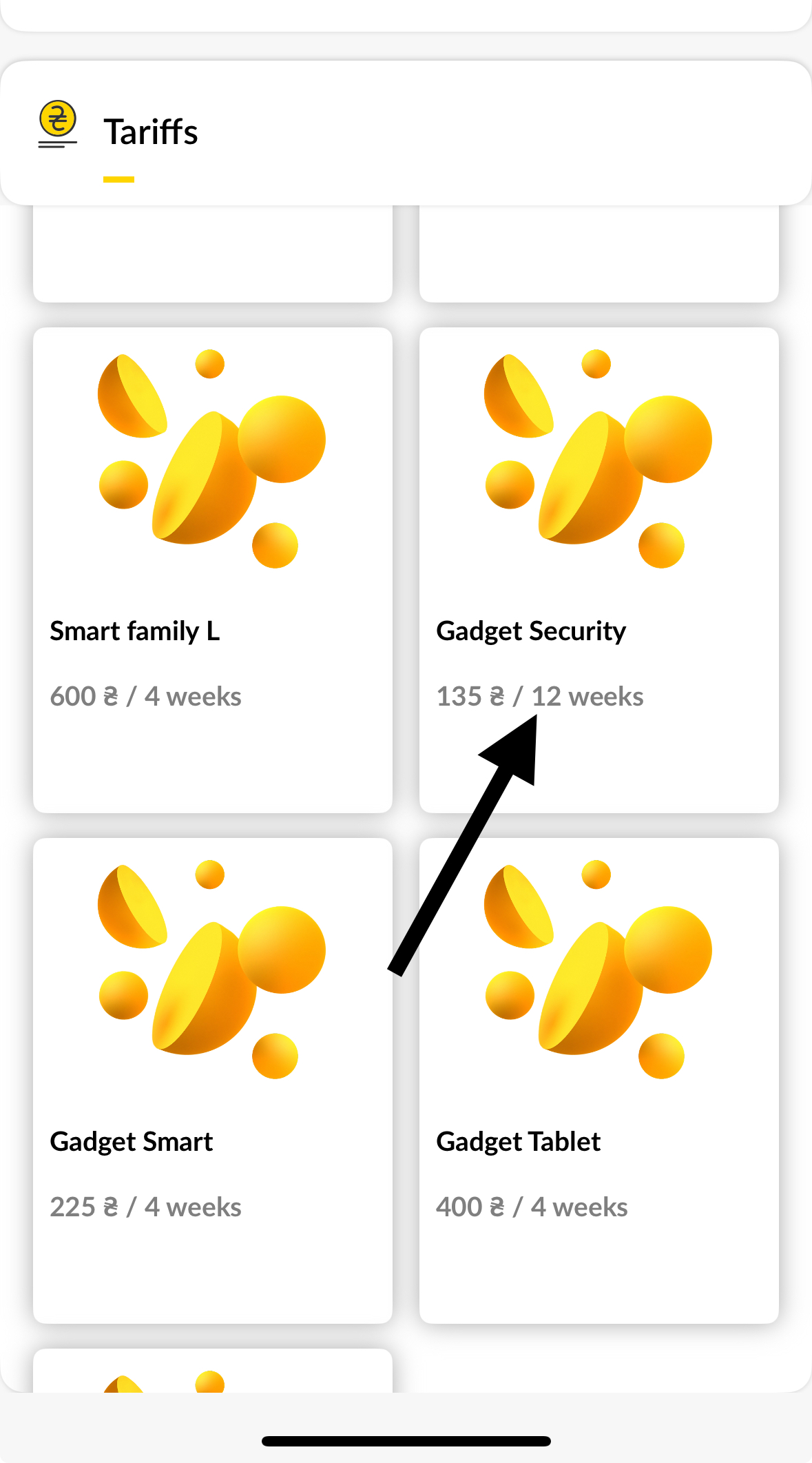The image size is (812, 1463).
Task: Tap the Gadget Tablet illustration
Action: [x=598, y=968]
